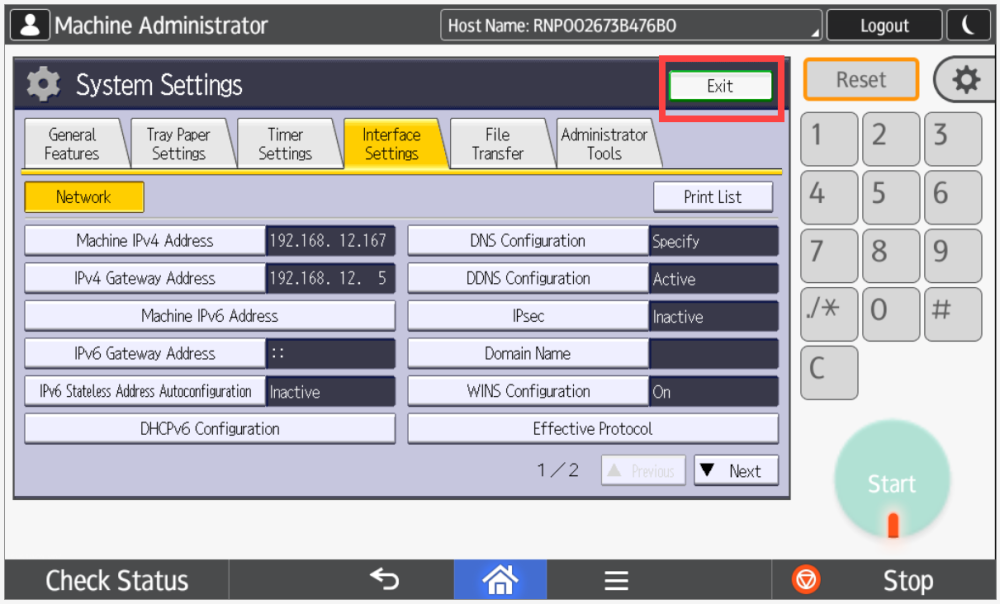Tap keypad digit 6
The width and height of the screenshot is (1000, 604).
click(x=953, y=197)
